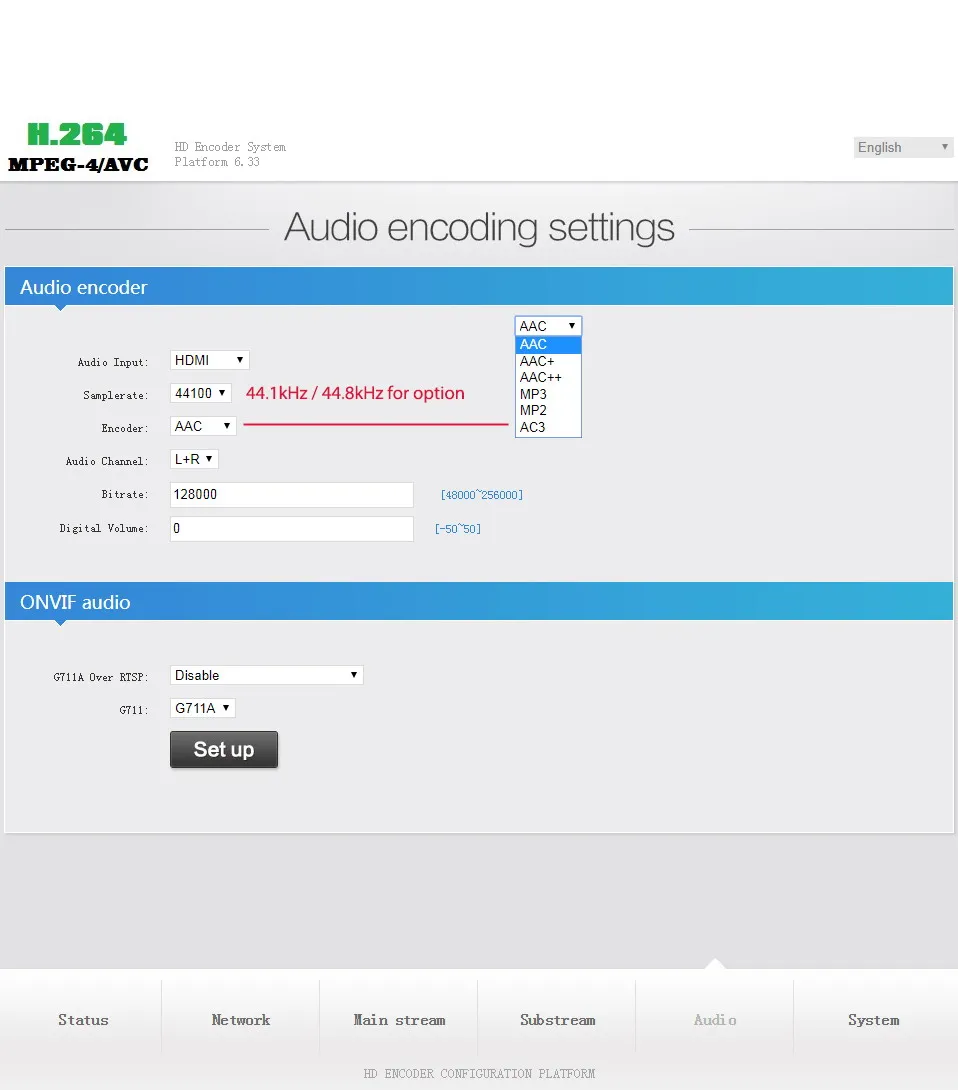The width and height of the screenshot is (958, 1090).
Task: Click the bitrate range hint [48000~256000]
Action: [x=482, y=495]
